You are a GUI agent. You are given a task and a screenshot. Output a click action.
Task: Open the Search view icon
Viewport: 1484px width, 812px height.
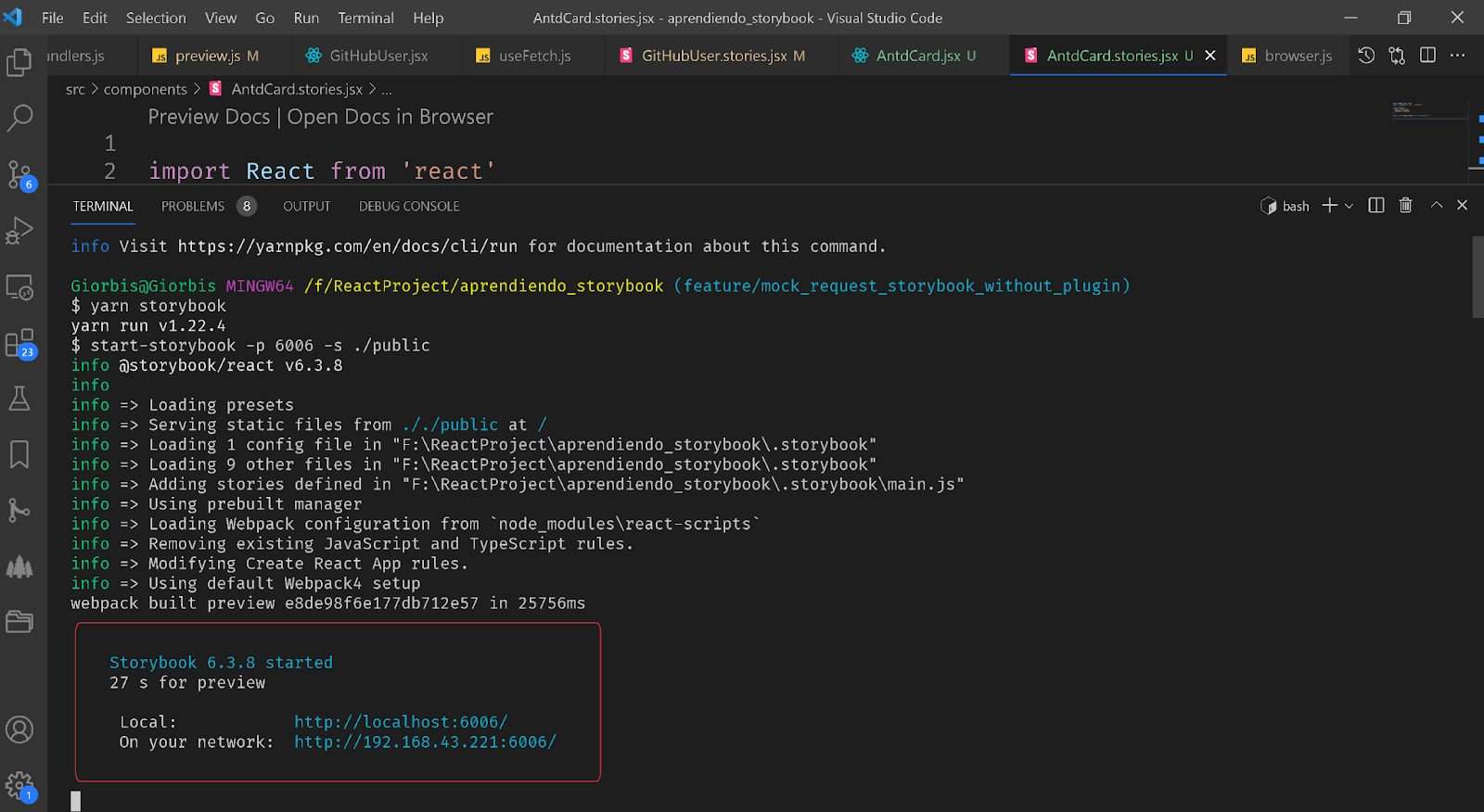point(19,118)
